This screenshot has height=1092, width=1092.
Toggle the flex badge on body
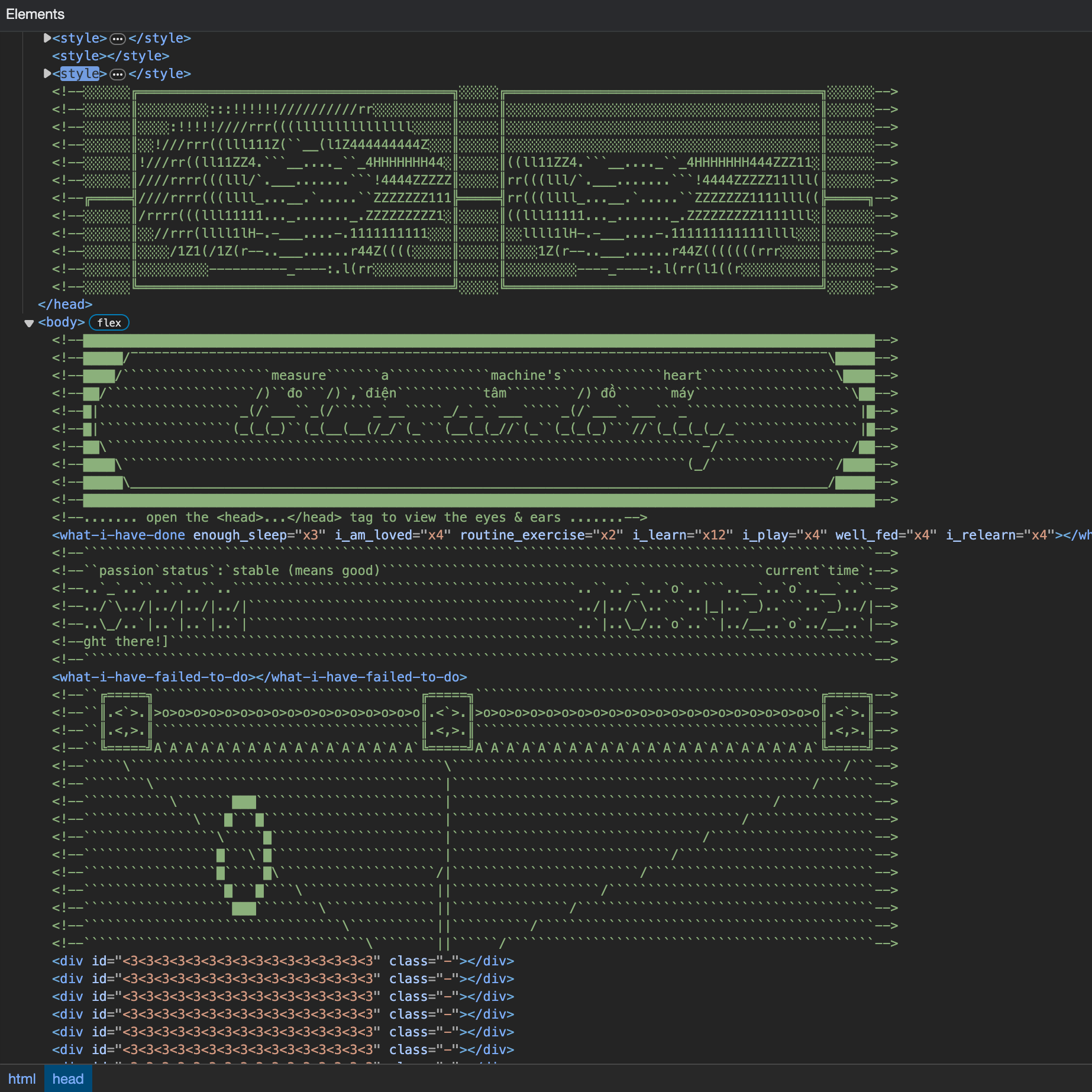click(109, 323)
